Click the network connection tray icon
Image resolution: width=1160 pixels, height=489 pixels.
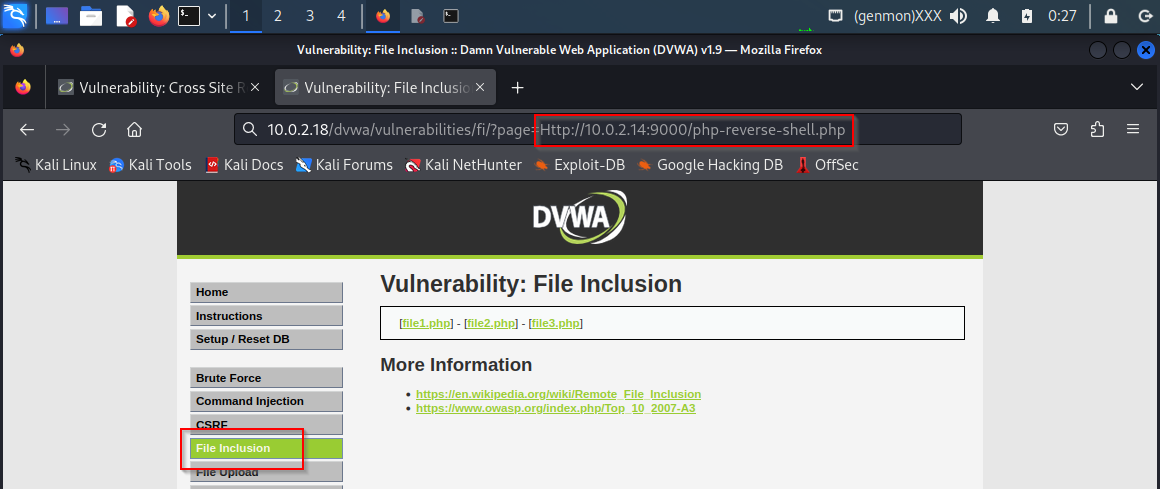pos(836,16)
